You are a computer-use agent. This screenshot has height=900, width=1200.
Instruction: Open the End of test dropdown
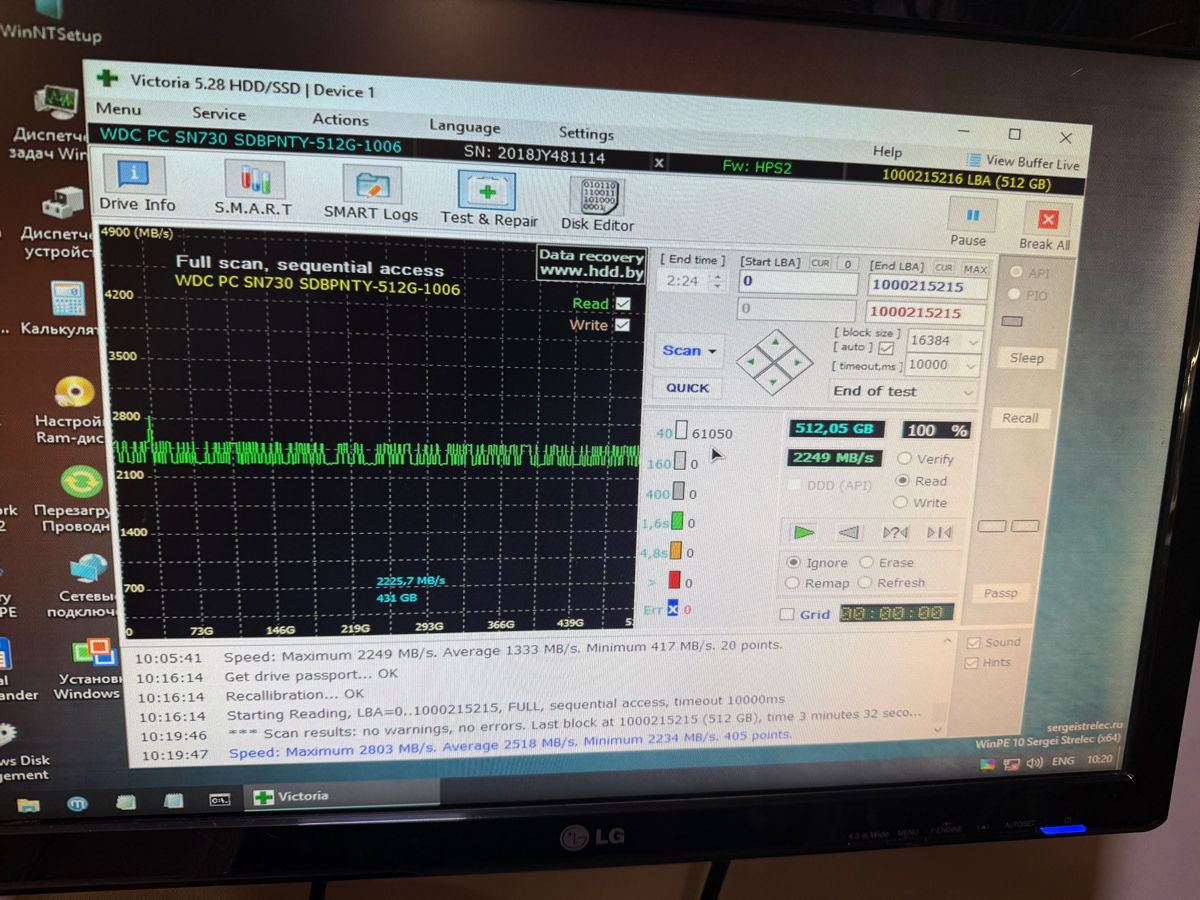903,391
